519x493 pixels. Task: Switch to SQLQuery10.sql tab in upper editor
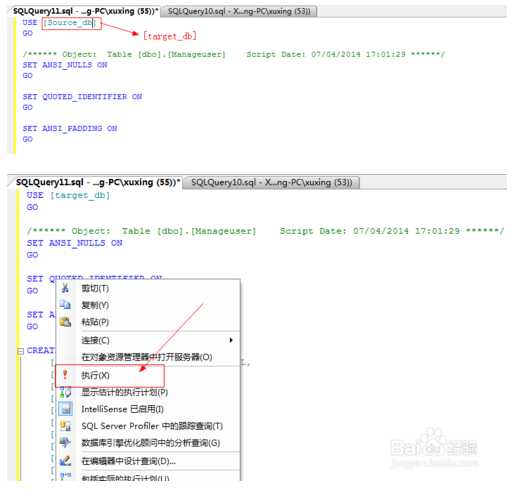[239, 11]
